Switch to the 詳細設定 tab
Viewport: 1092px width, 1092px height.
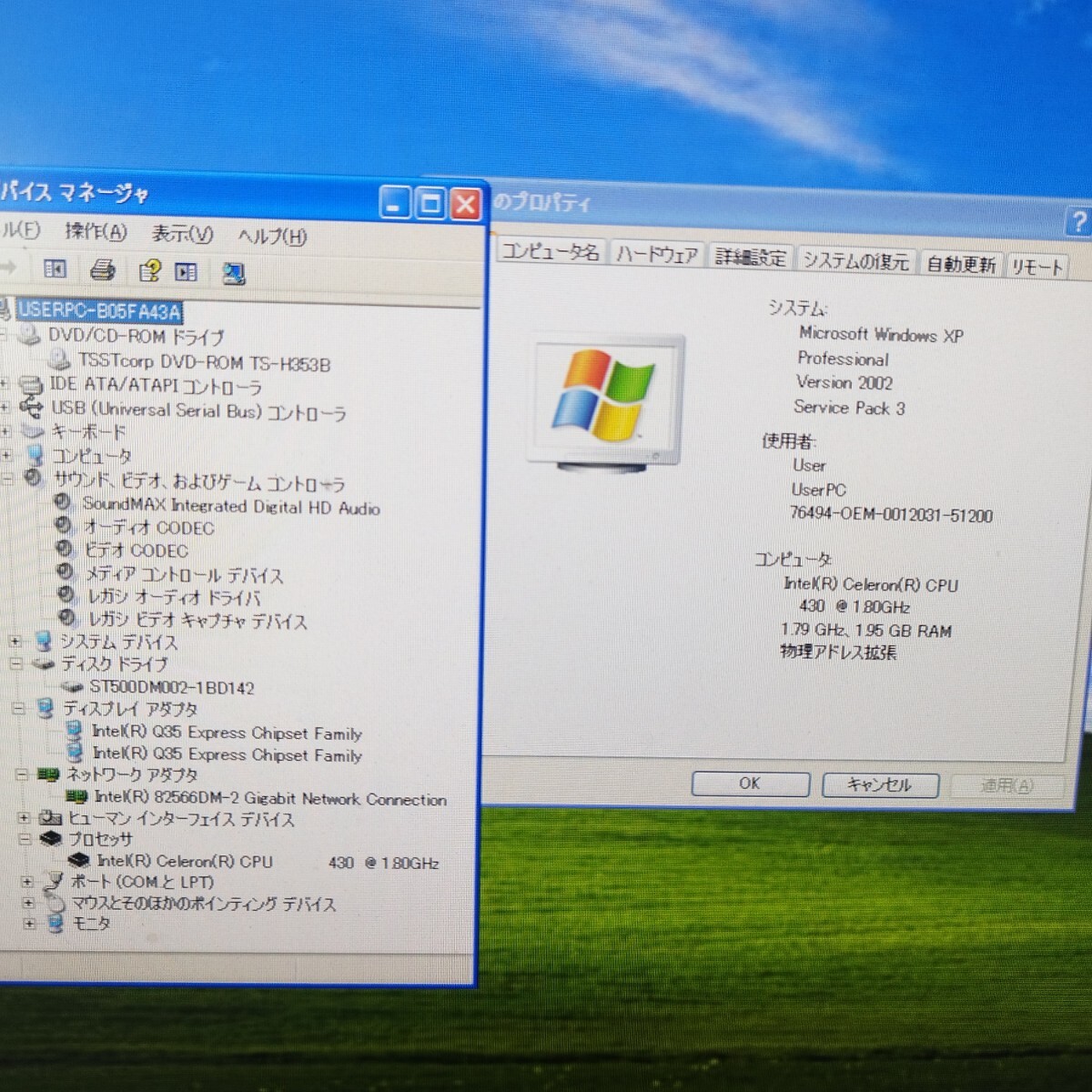tap(750, 258)
